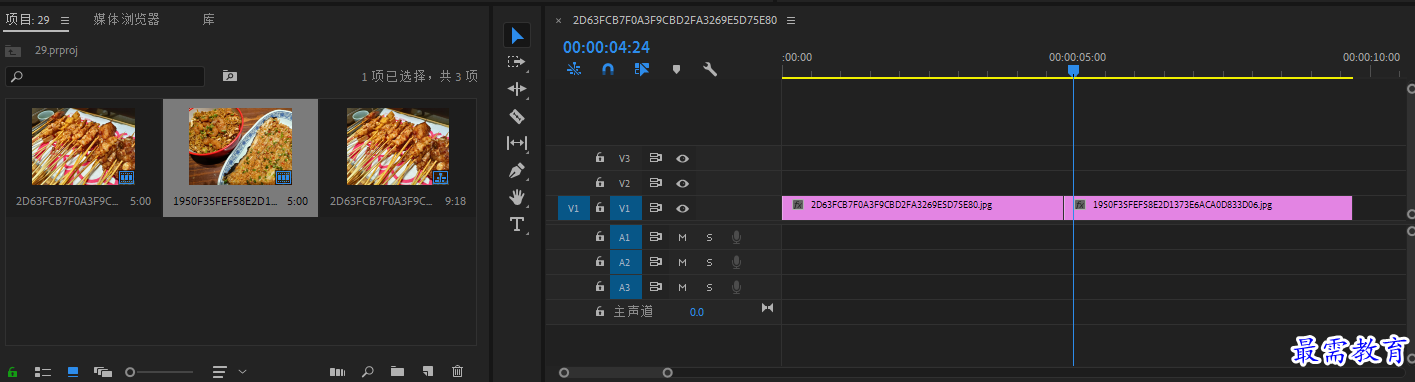Viewport: 1415px width, 382px height.
Task: Click the project search field
Action: click(x=105, y=76)
